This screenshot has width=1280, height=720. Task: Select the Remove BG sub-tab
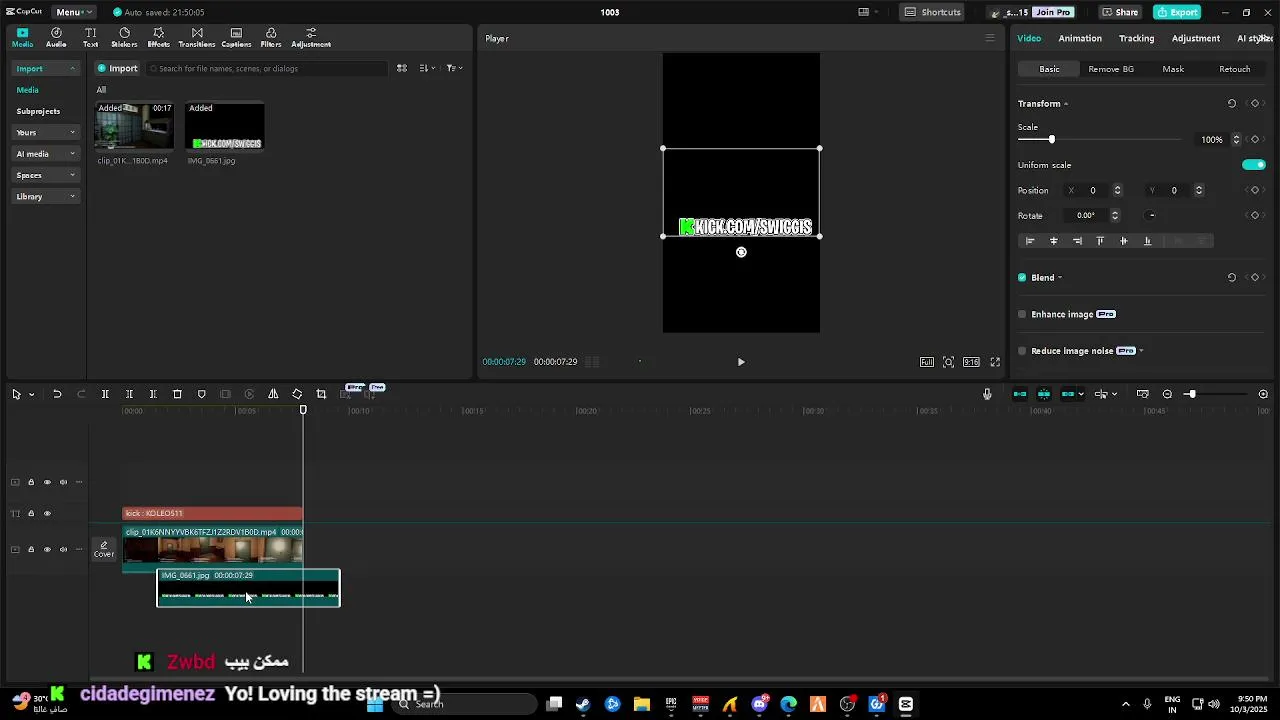pyautogui.click(x=1111, y=69)
